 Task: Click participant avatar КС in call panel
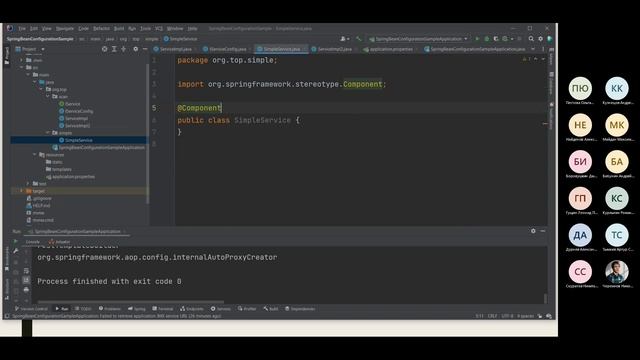pos(617,198)
